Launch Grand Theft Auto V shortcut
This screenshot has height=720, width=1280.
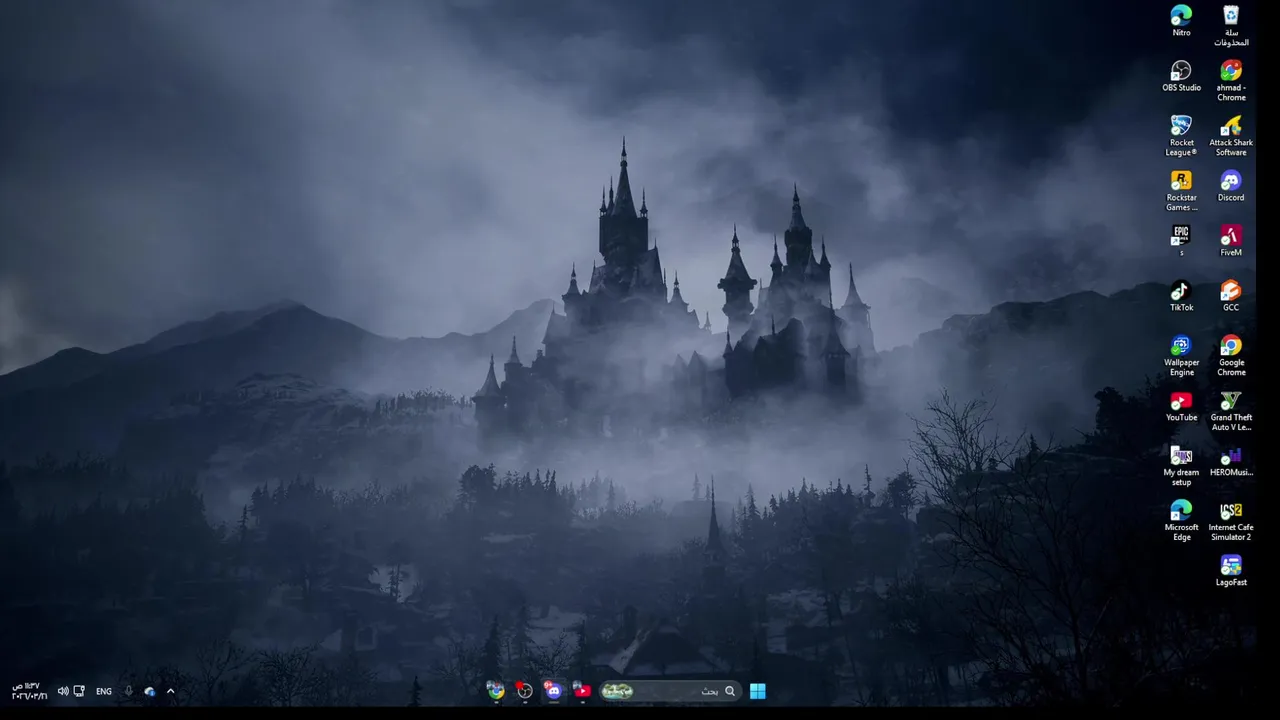1231,410
